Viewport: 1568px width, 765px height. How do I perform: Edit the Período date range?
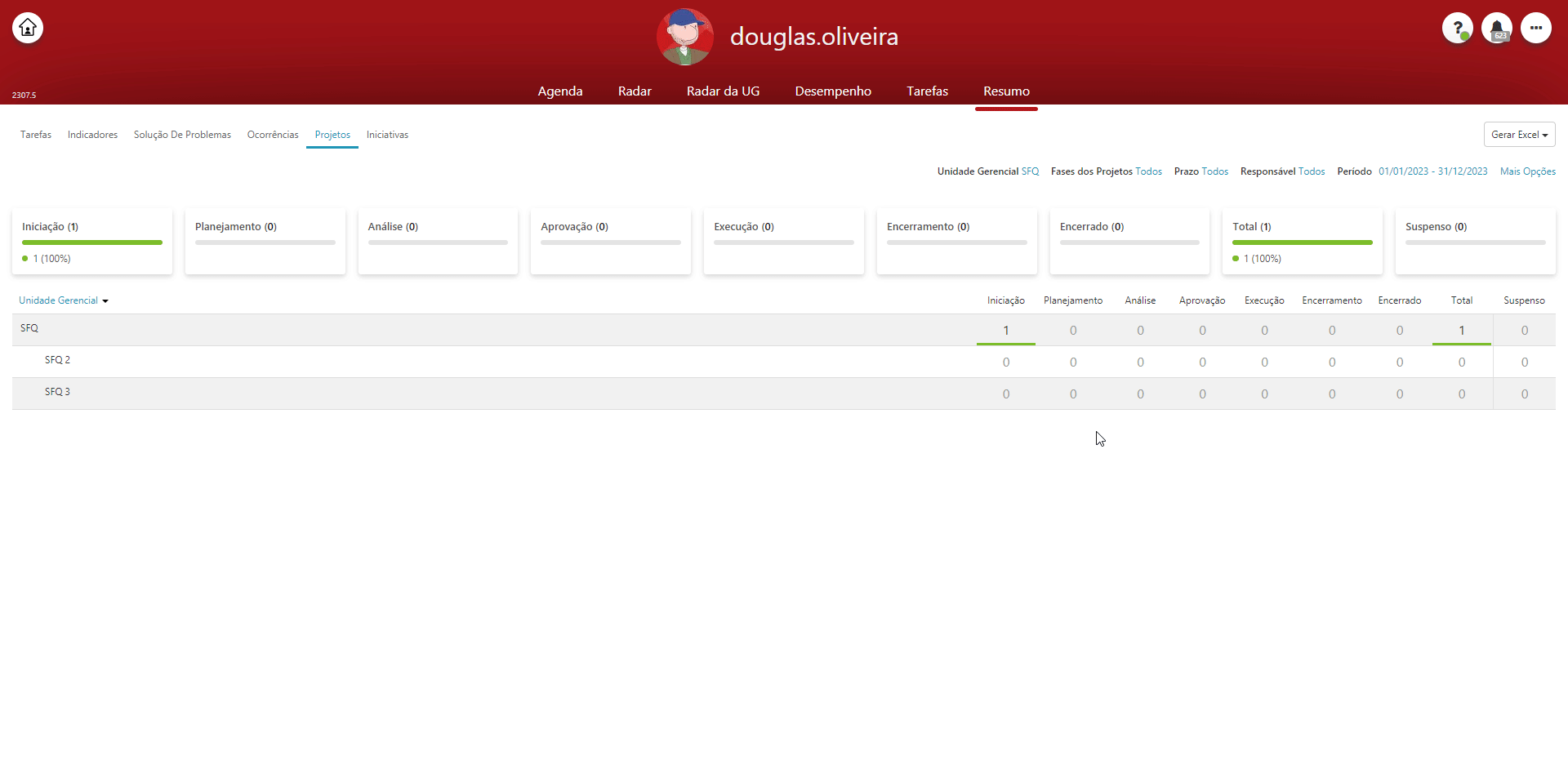point(1433,171)
